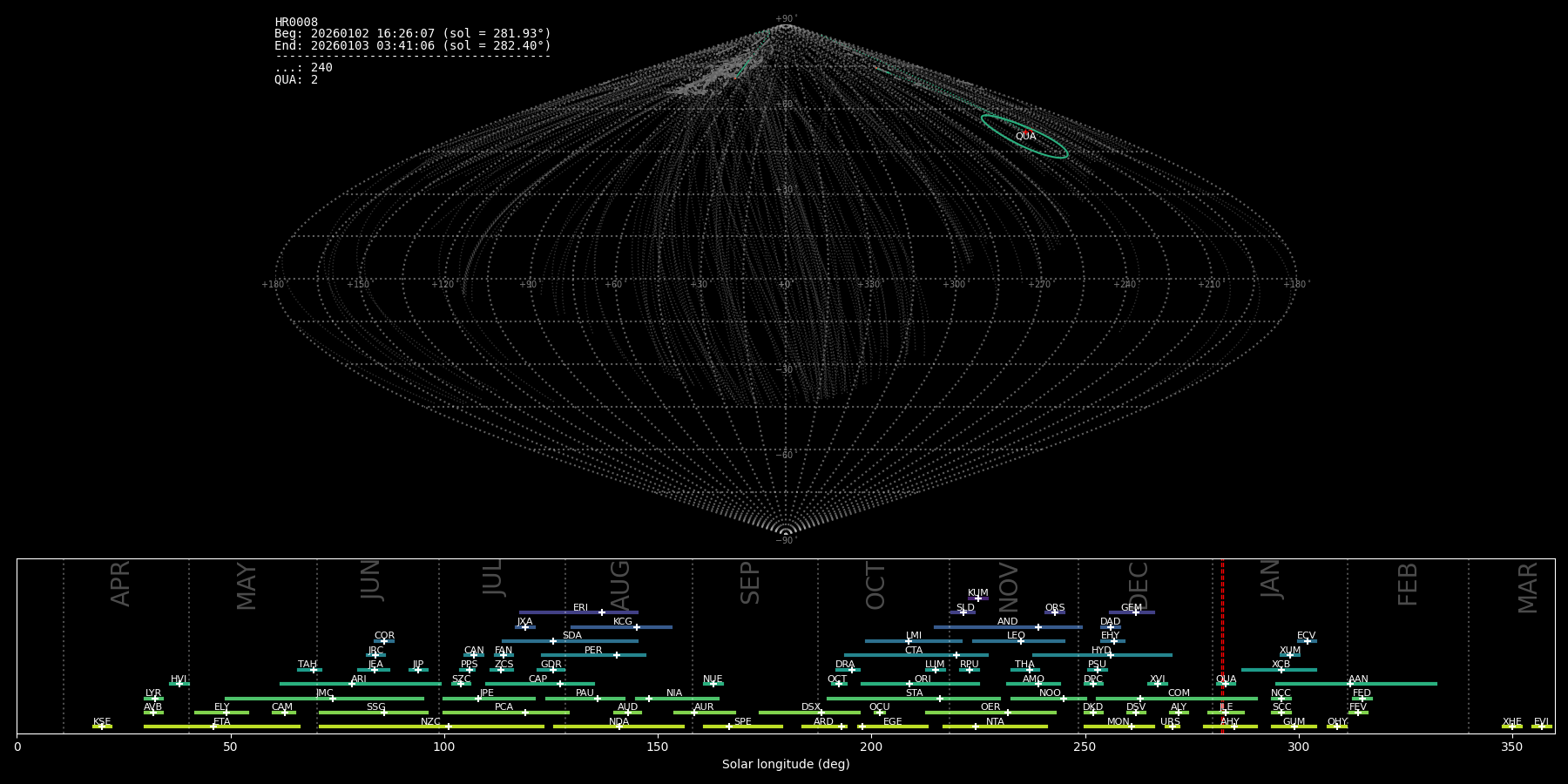
Task: Click the LMI shower label
Action: coord(914,636)
